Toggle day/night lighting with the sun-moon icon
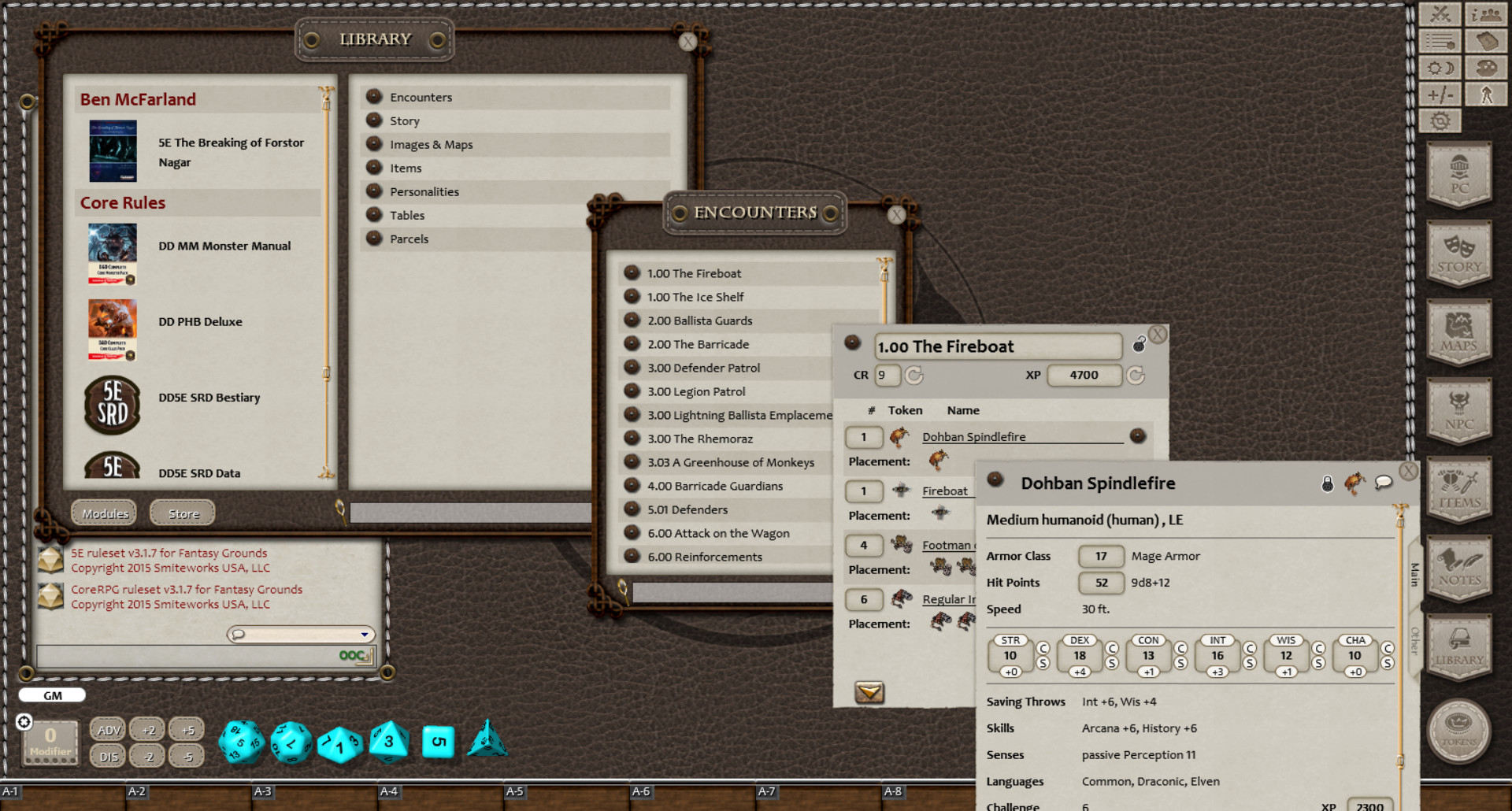This screenshot has width=1512, height=811. pyautogui.click(x=1440, y=68)
